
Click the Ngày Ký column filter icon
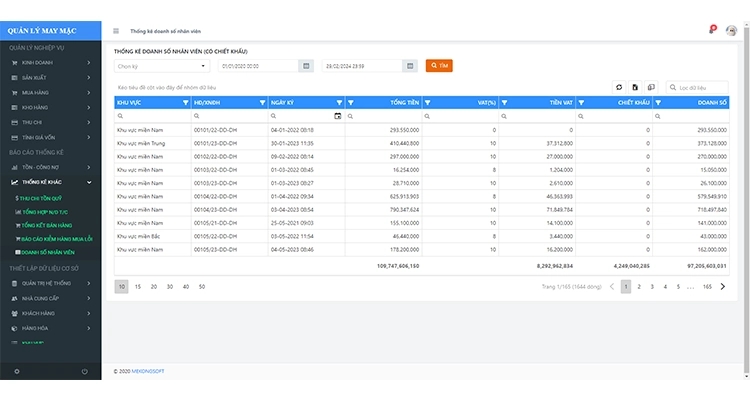click(339, 102)
